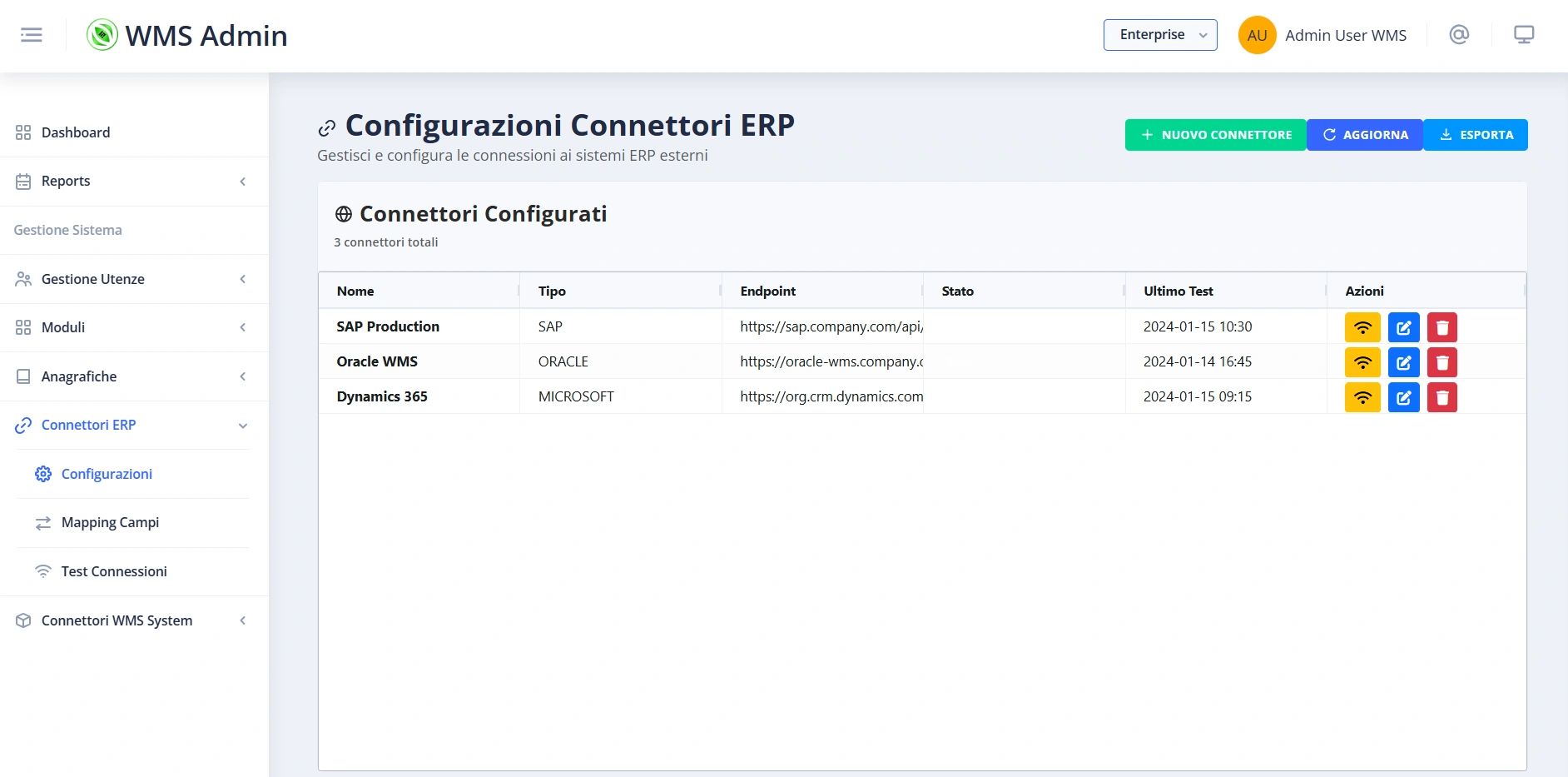Test connection for SAP Production connector
The height and width of the screenshot is (777, 1568).
(x=1362, y=327)
